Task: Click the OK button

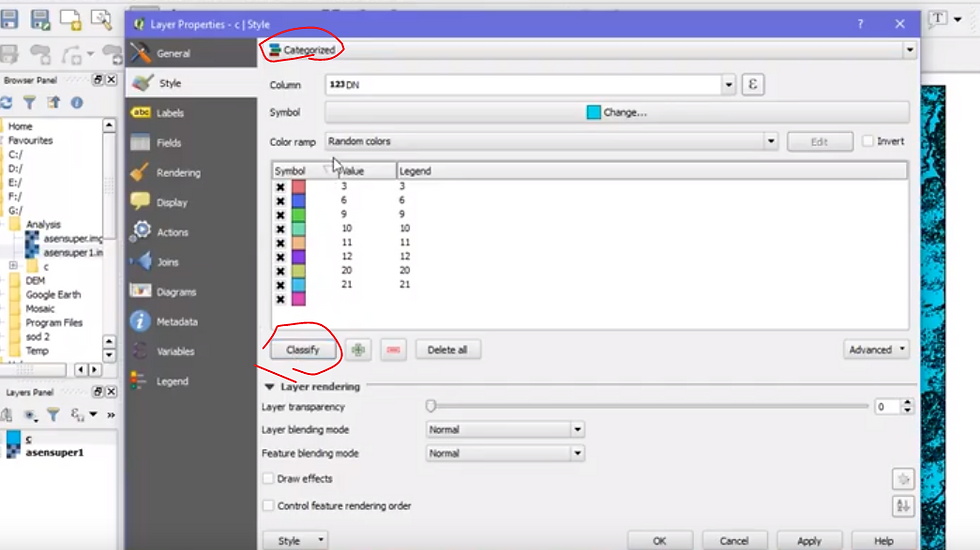Action: click(x=659, y=541)
